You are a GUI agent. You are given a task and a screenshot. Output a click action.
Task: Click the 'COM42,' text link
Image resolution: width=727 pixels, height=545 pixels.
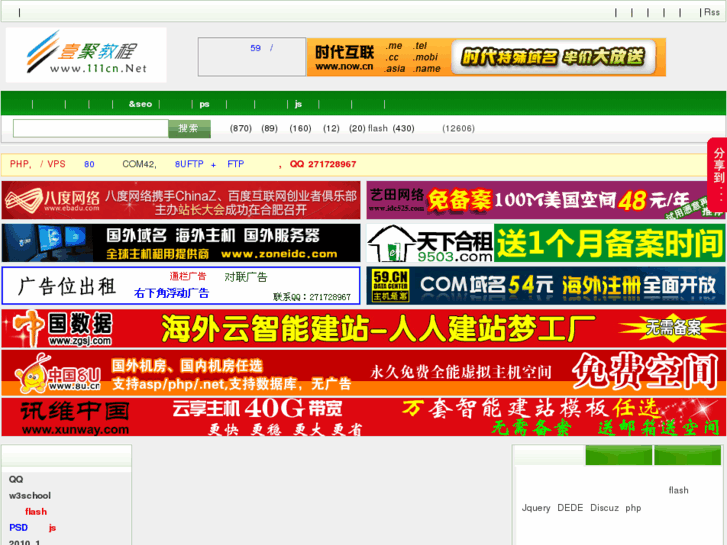click(x=139, y=164)
